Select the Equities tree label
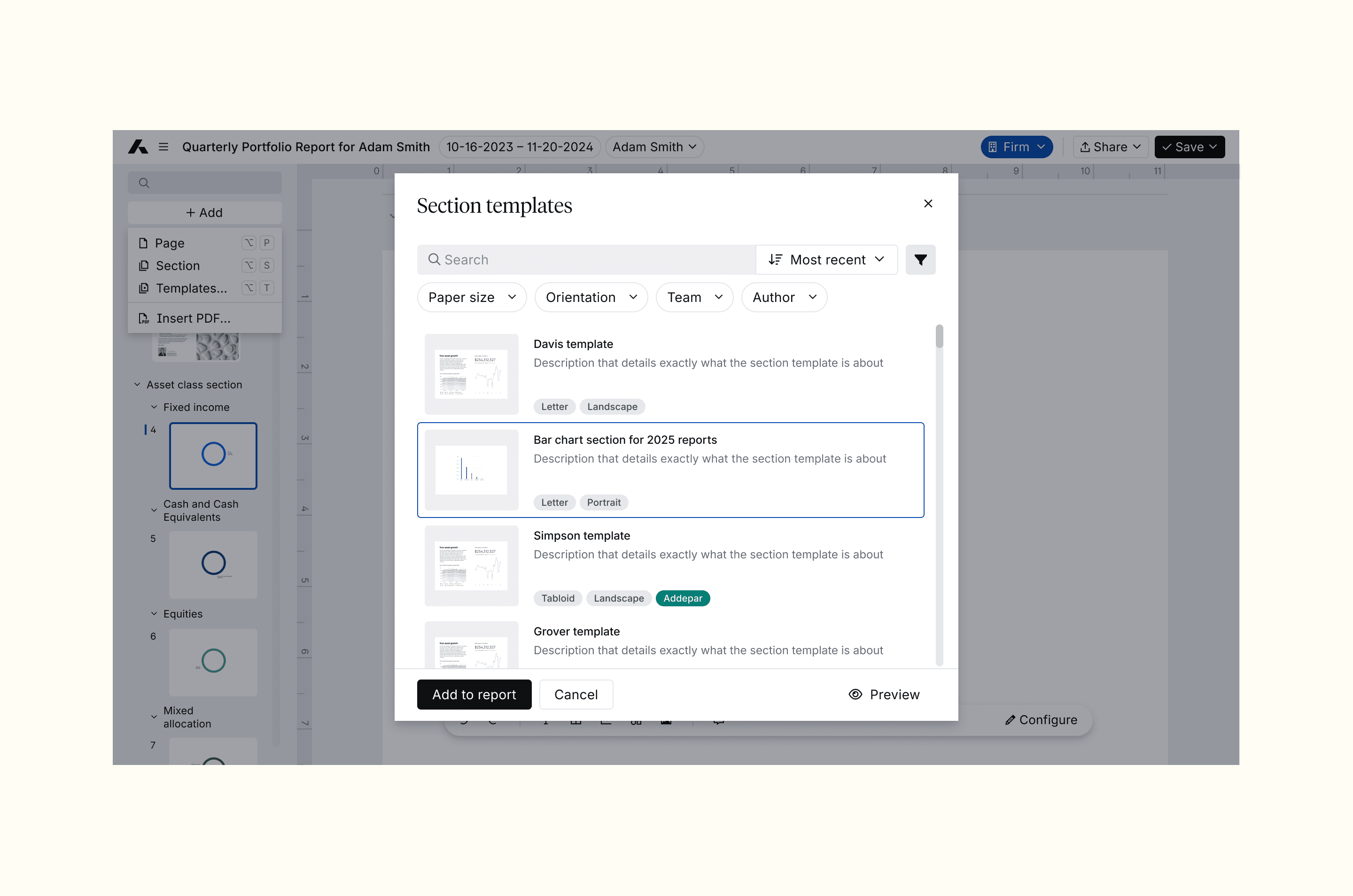The image size is (1353, 896). (183, 614)
